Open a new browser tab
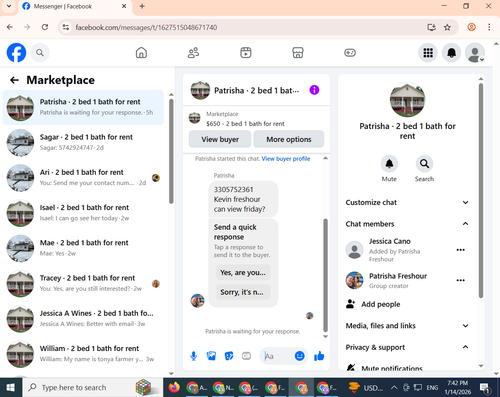 coord(142,6)
